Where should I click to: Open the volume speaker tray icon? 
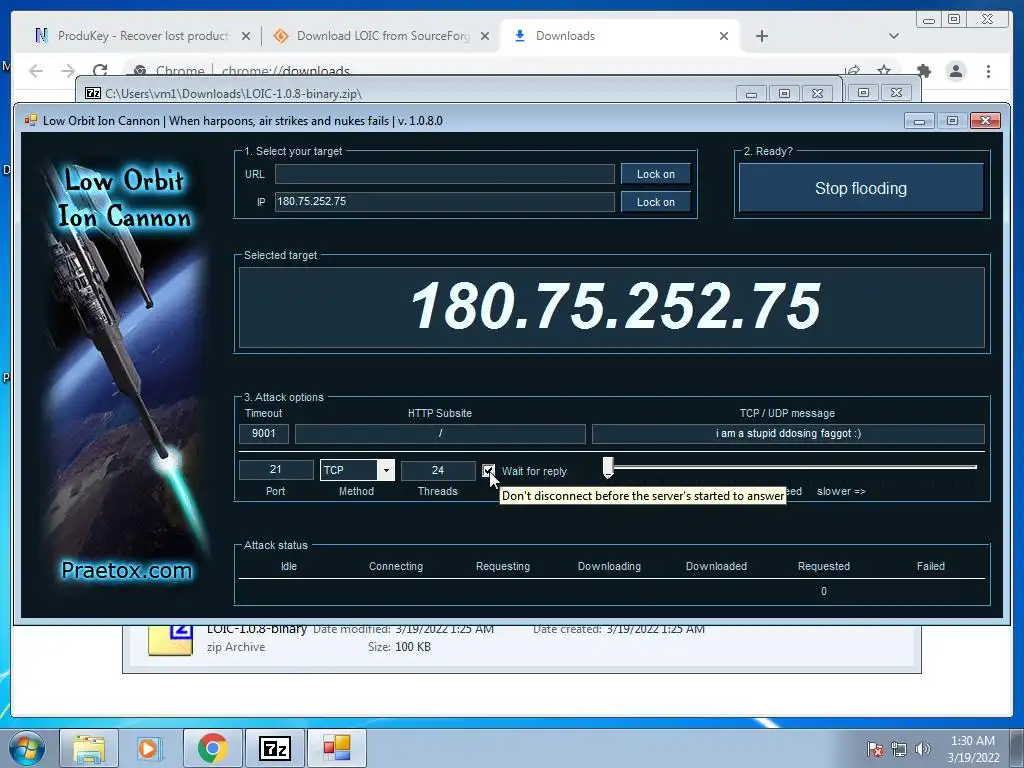922,748
